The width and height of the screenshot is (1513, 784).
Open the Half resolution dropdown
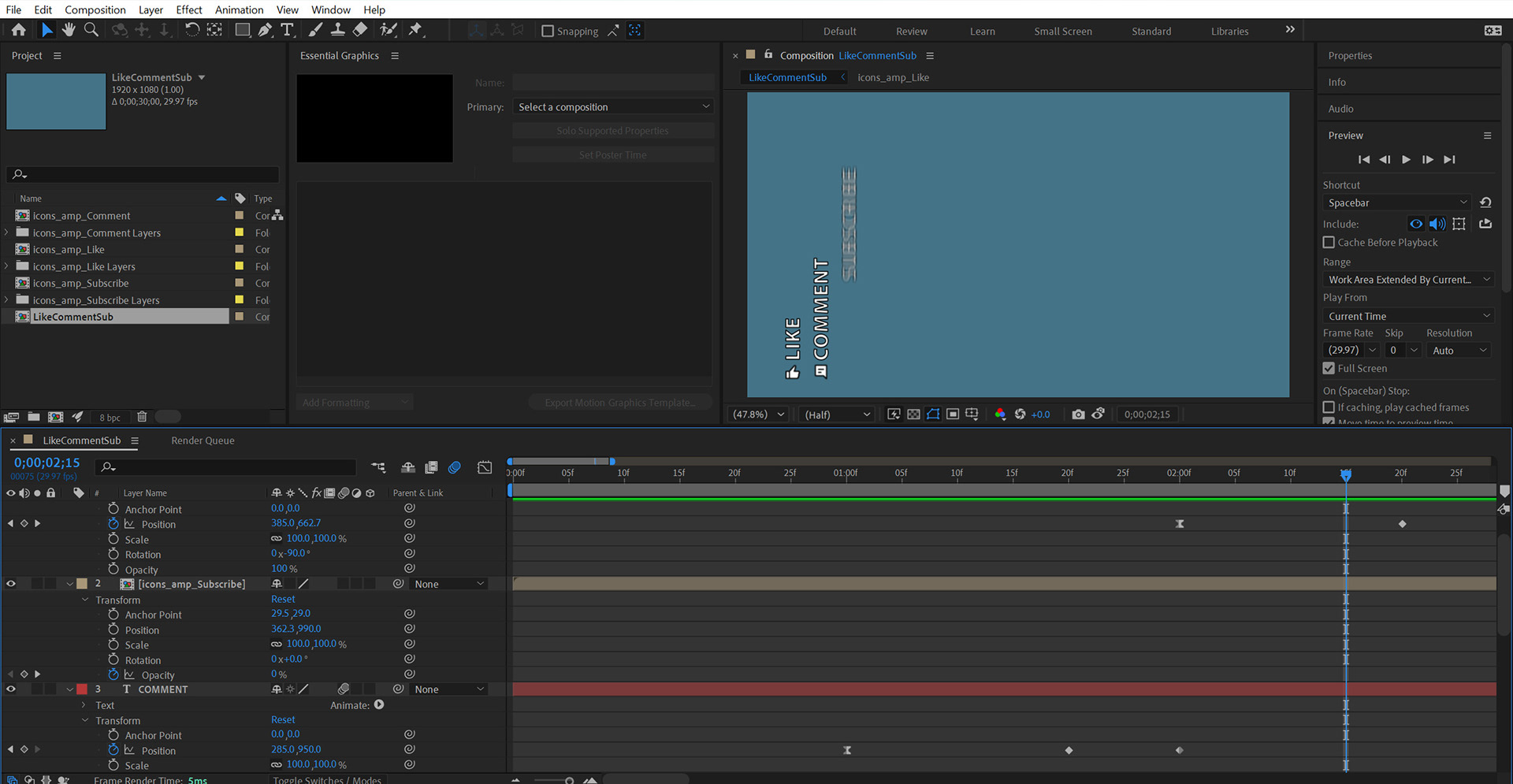point(837,414)
